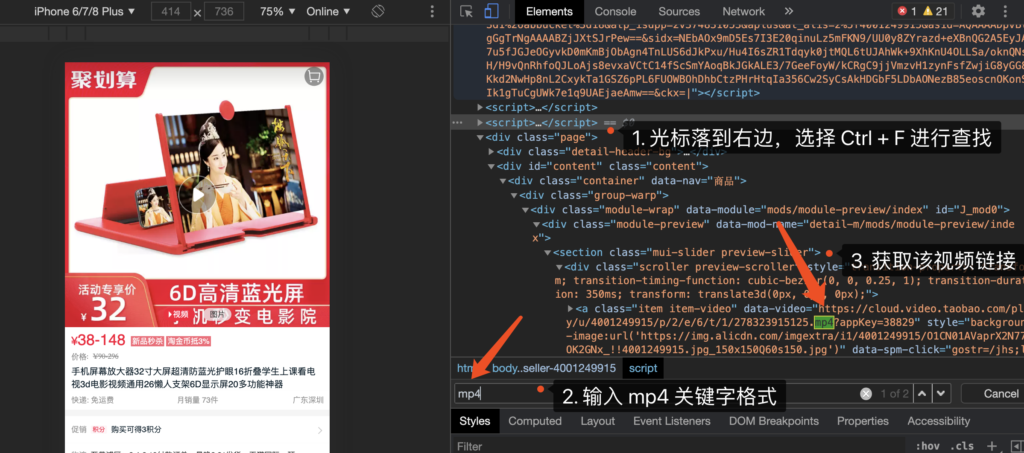Rotate the device viewport orientation
This screenshot has width=1024, height=453.
pyautogui.click(x=377, y=11)
